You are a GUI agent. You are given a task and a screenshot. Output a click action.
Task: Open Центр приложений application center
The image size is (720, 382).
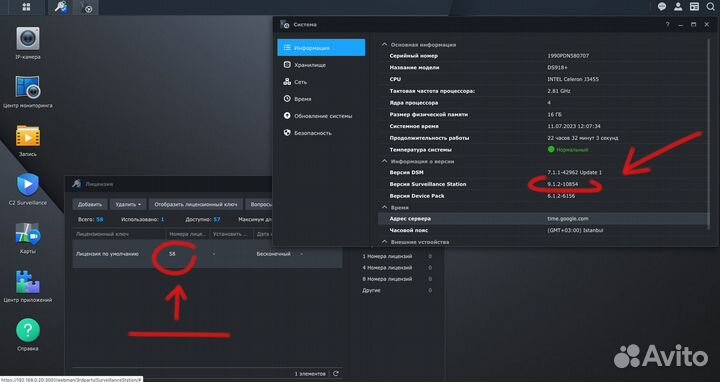(28, 286)
